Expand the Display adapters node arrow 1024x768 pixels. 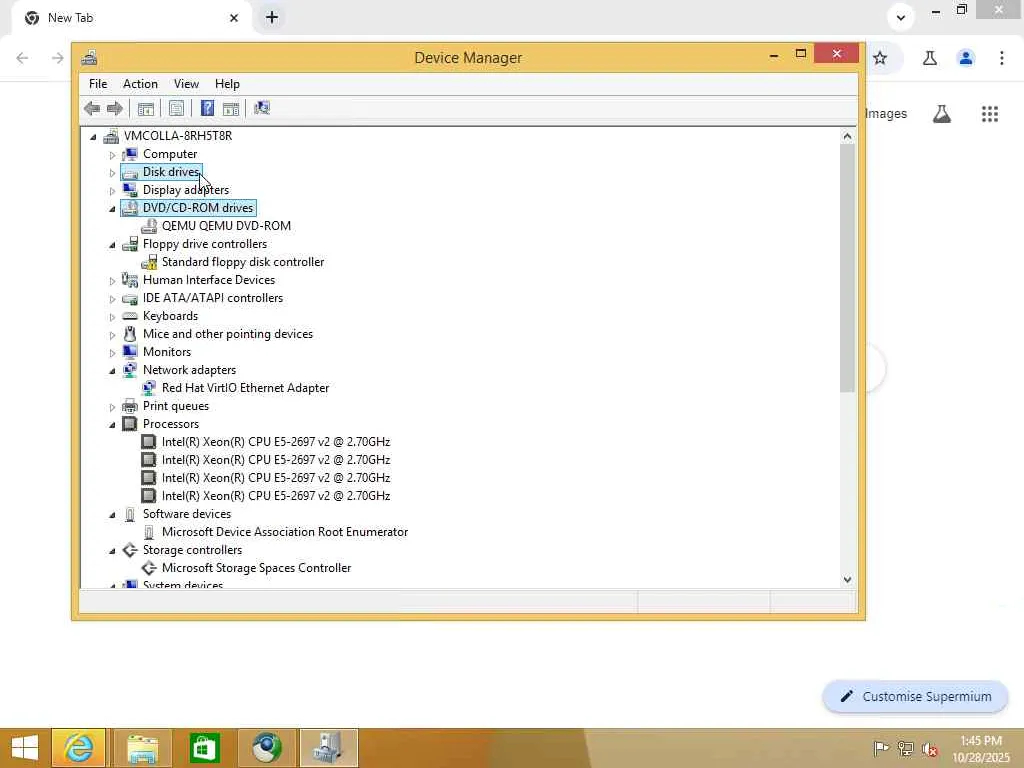(112, 191)
